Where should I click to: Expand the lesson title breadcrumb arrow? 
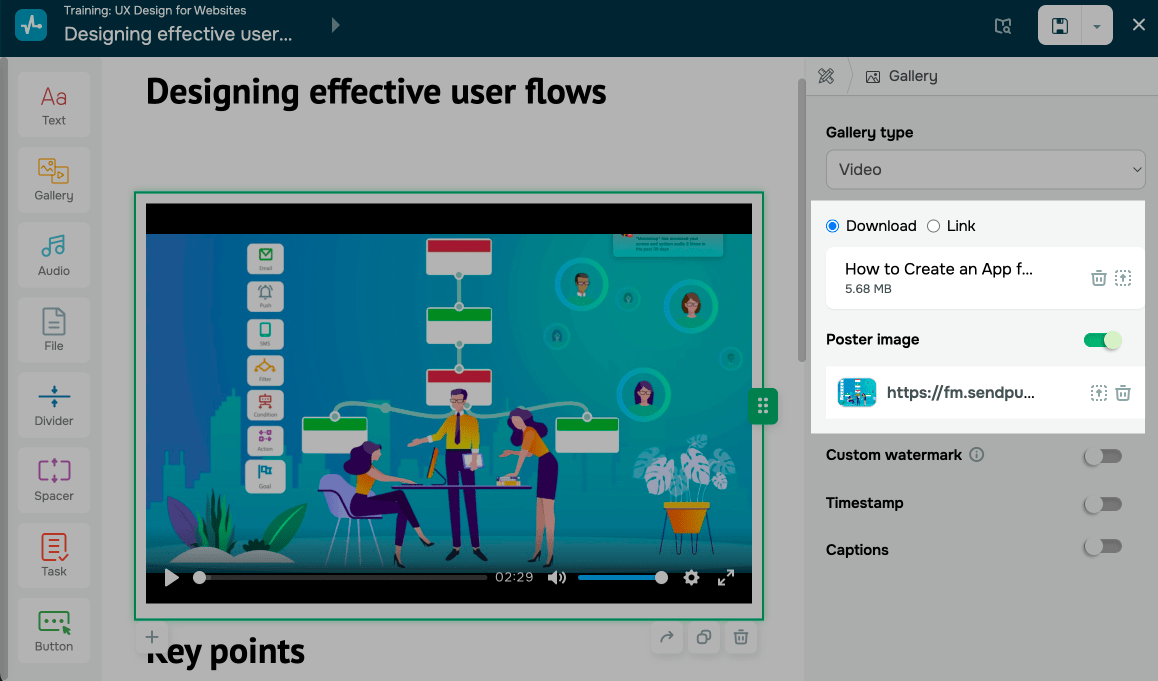(x=336, y=25)
